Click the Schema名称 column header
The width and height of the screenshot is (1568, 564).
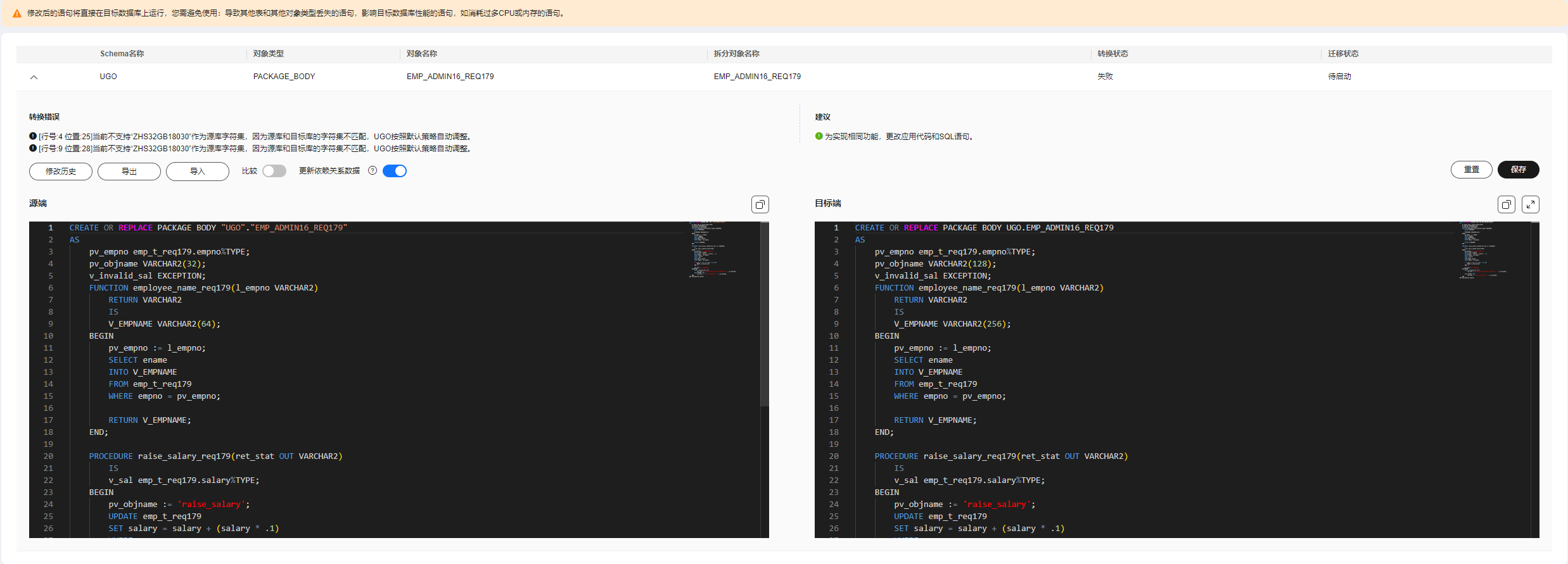(122, 54)
